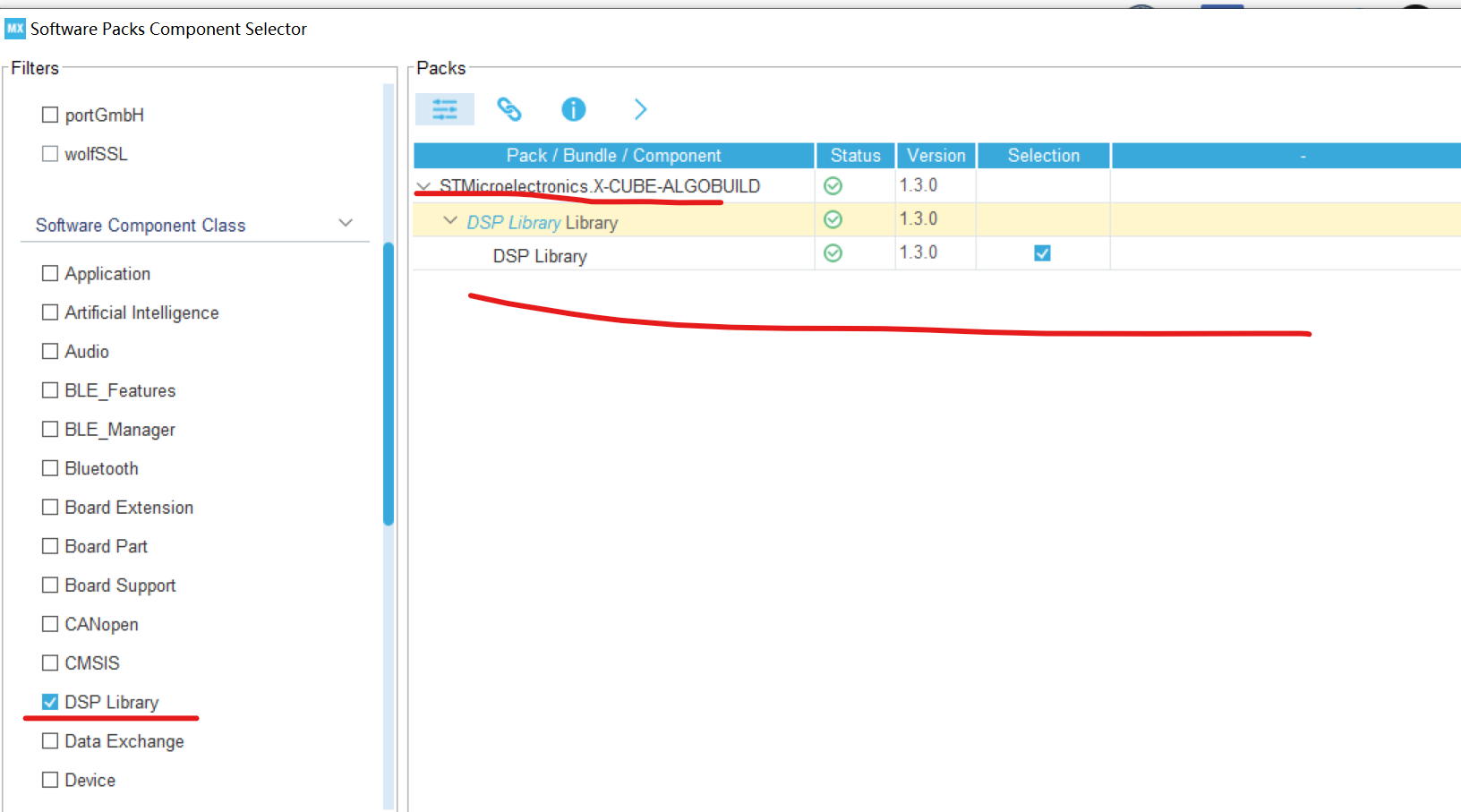This screenshot has height=812, width=1461.
Task: Click the status icon on DSP Library Library row
Action: tap(833, 218)
